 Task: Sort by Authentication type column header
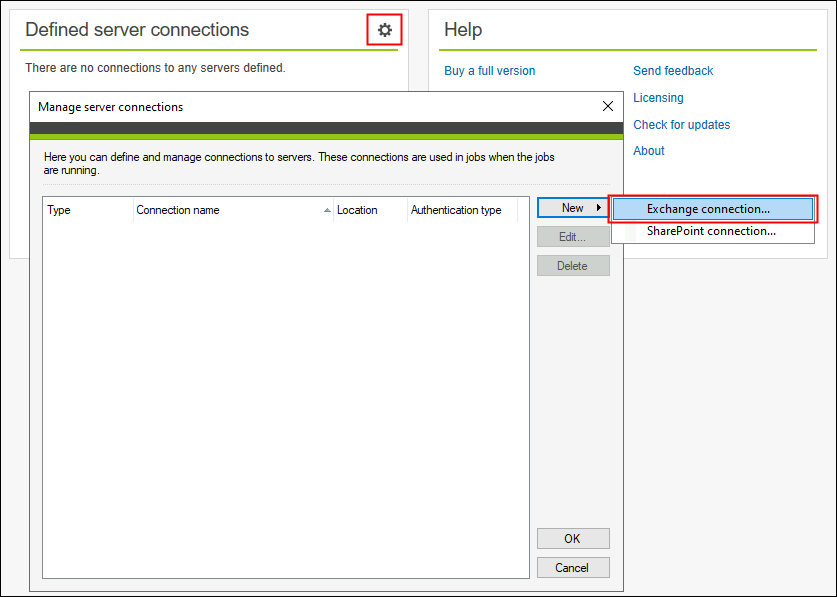tap(462, 210)
